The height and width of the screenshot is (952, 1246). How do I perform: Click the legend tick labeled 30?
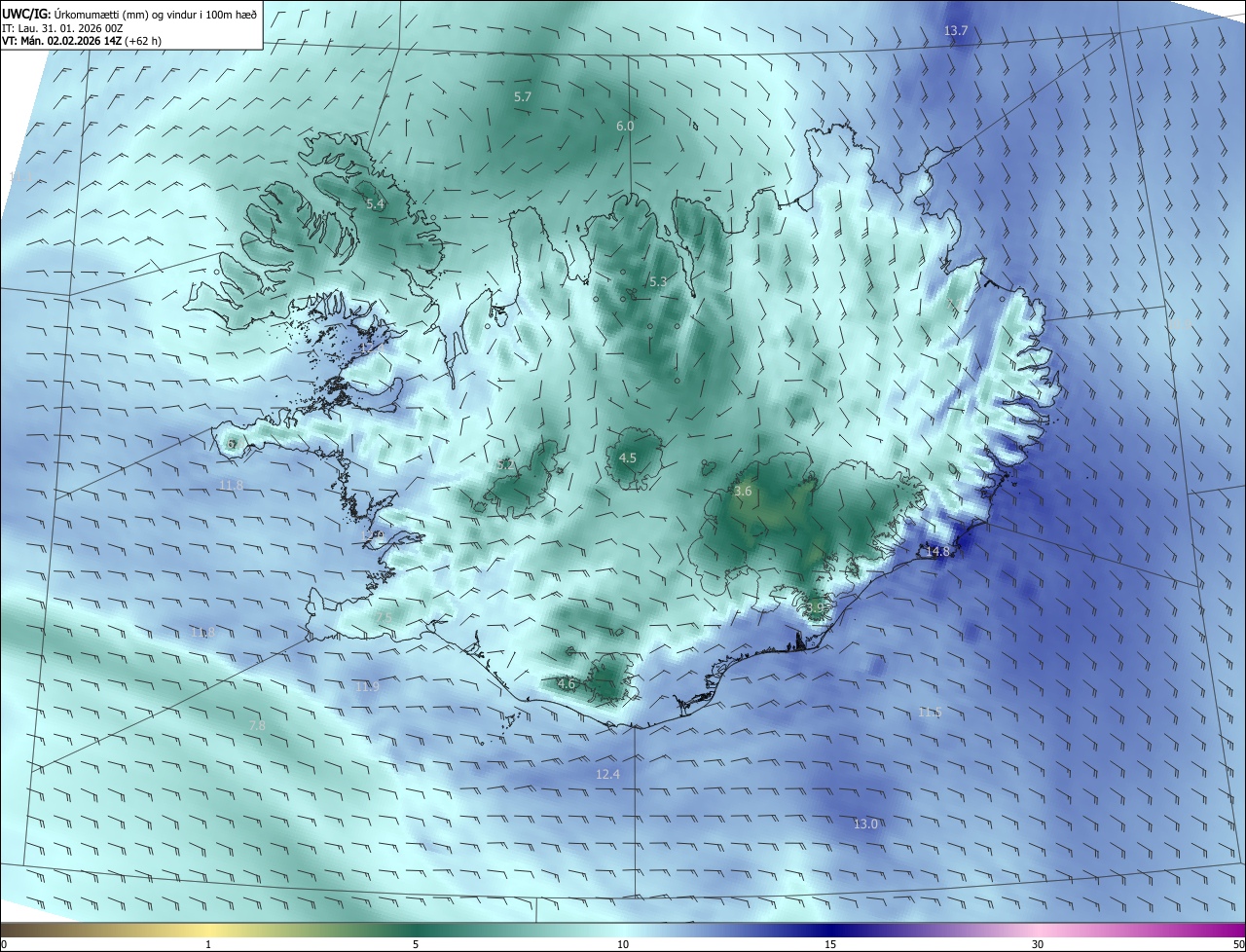click(1038, 944)
